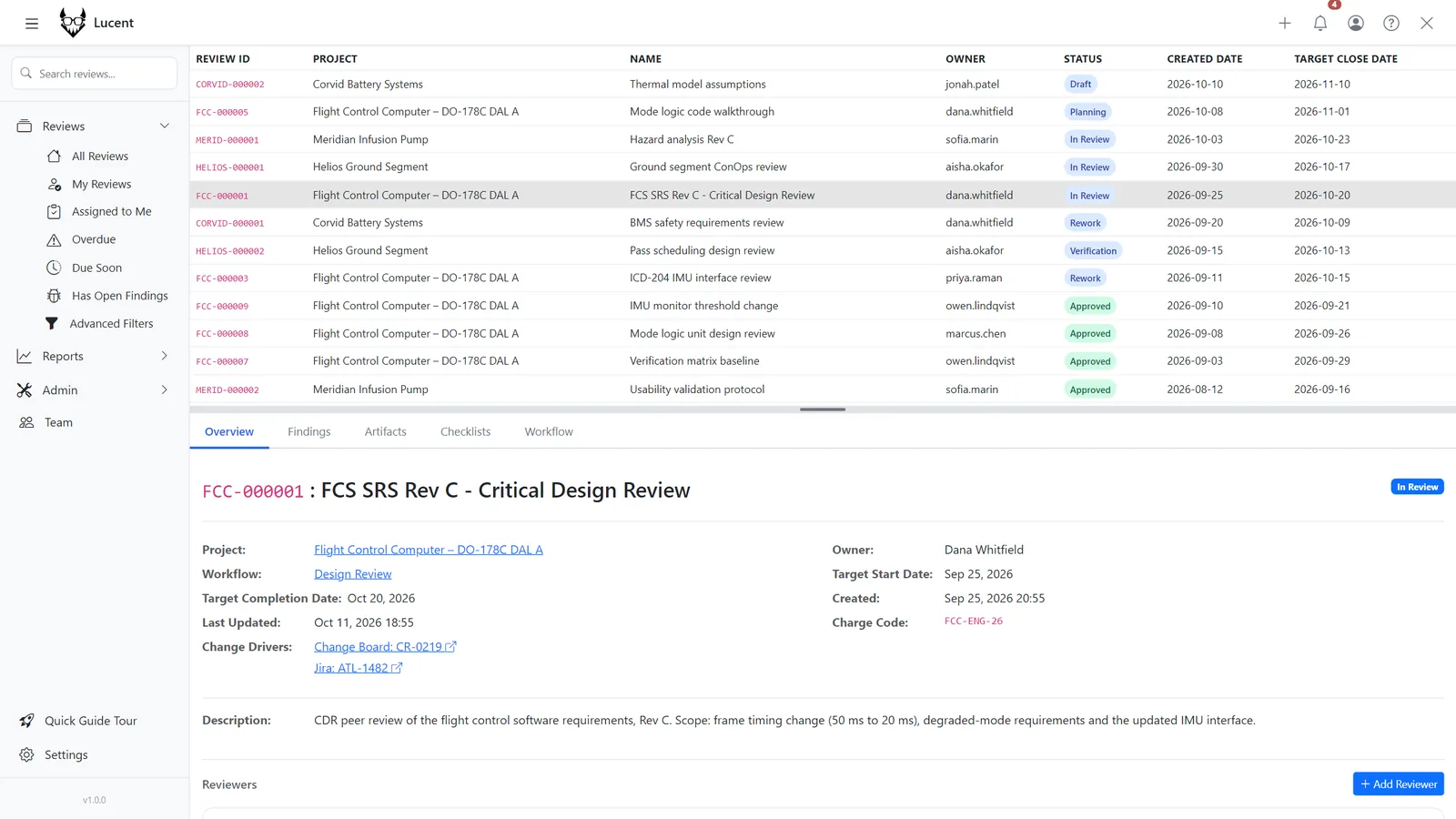Open the Jira: ATL-1482 link
This screenshot has height=819, width=1456.
coord(358,669)
